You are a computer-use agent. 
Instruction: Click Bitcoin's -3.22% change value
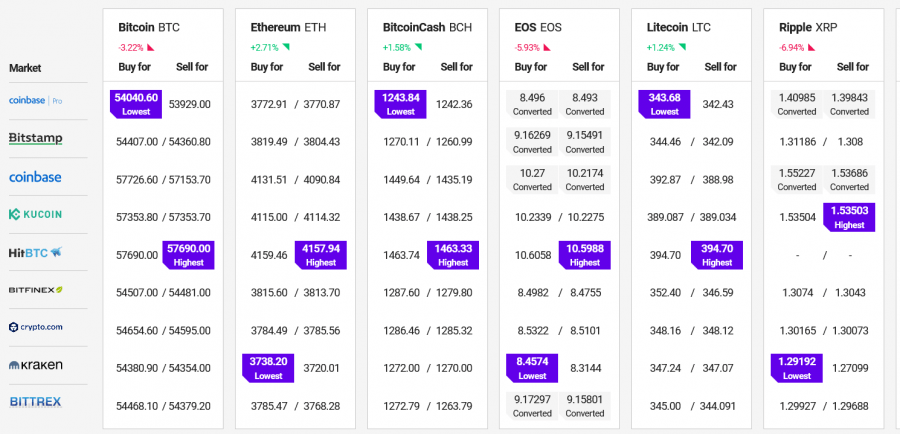131,48
